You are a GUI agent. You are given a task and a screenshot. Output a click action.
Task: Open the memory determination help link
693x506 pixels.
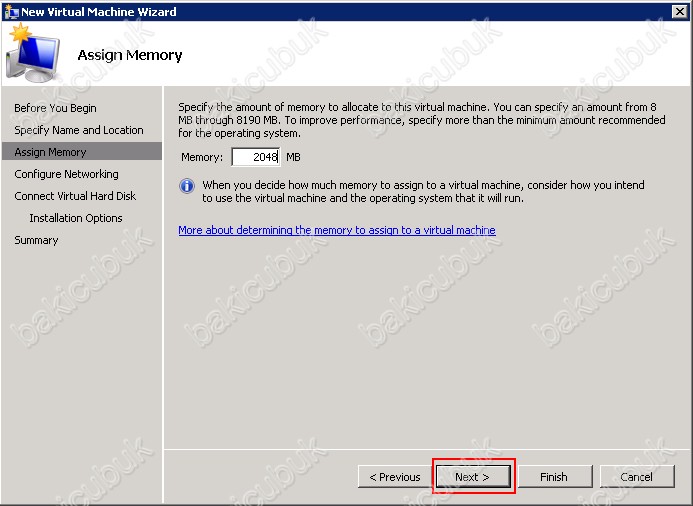coord(337,230)
